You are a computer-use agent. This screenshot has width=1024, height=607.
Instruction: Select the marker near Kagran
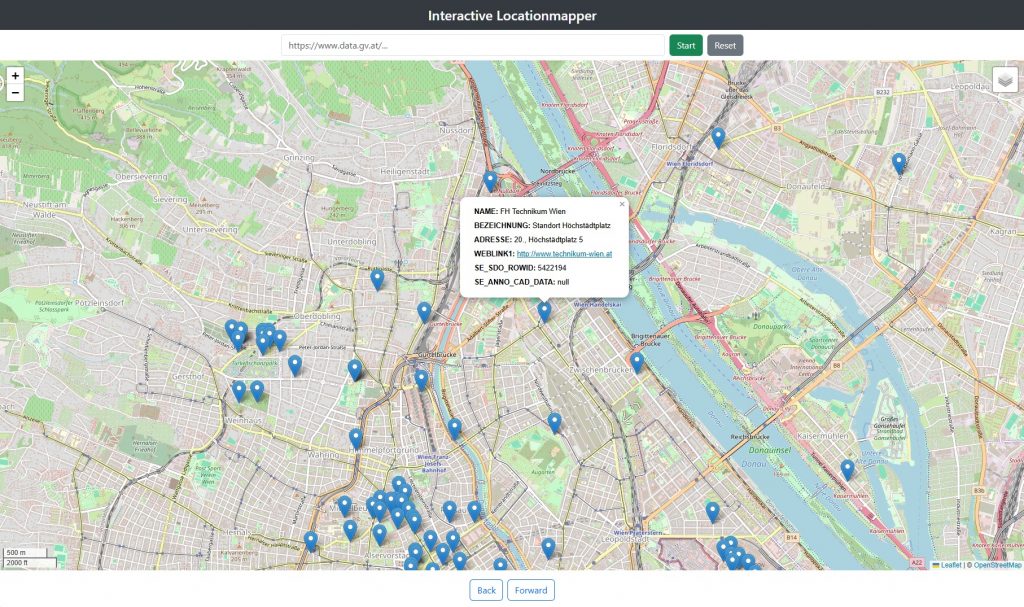pyautogui.click(x=897, y=158)
